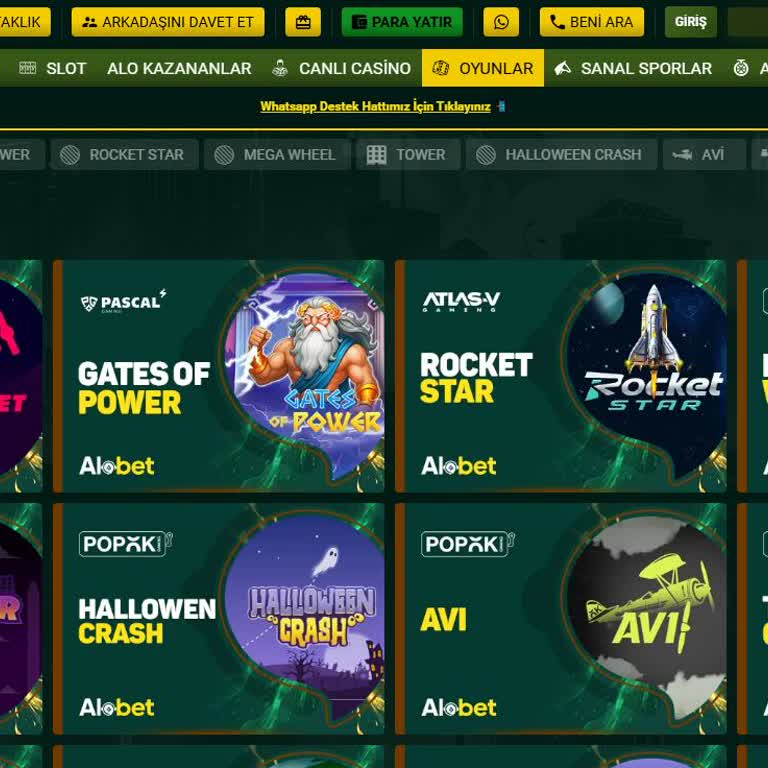Screen dimensions: 768x768
Task: Click the BENİ ARA call button
Action: (592, 22)
